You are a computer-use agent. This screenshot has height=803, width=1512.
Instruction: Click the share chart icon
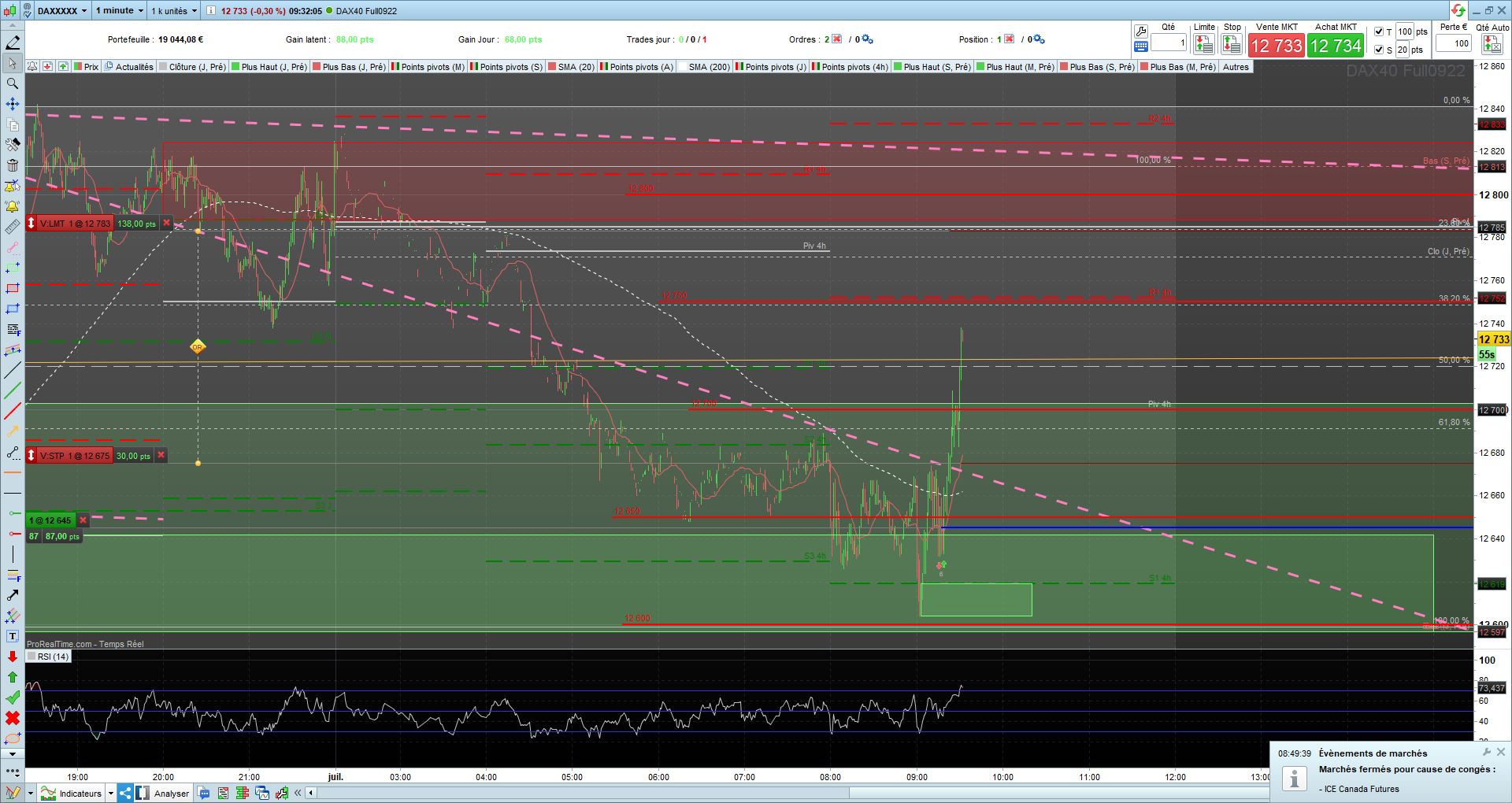pyautogui.click(x=125, y=794)
